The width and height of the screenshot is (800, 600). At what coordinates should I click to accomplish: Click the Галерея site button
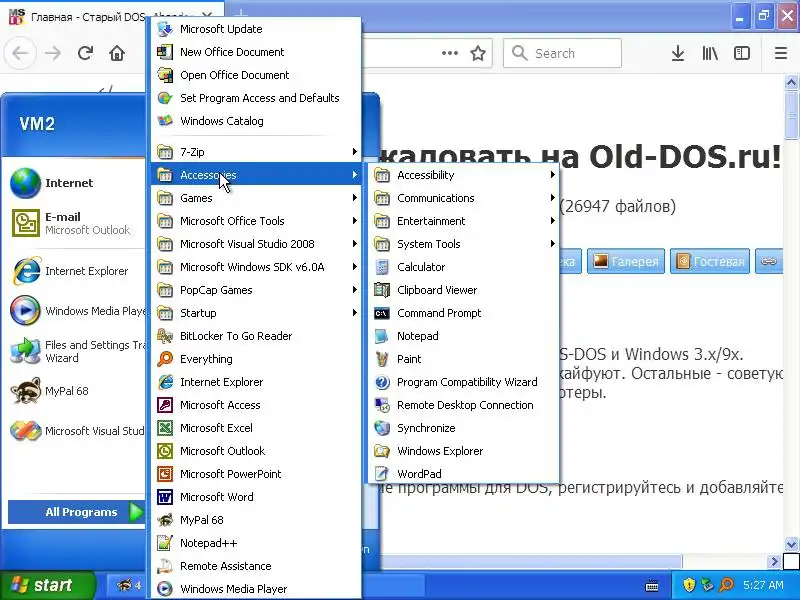pyautogui.click(x=626, y=261)
